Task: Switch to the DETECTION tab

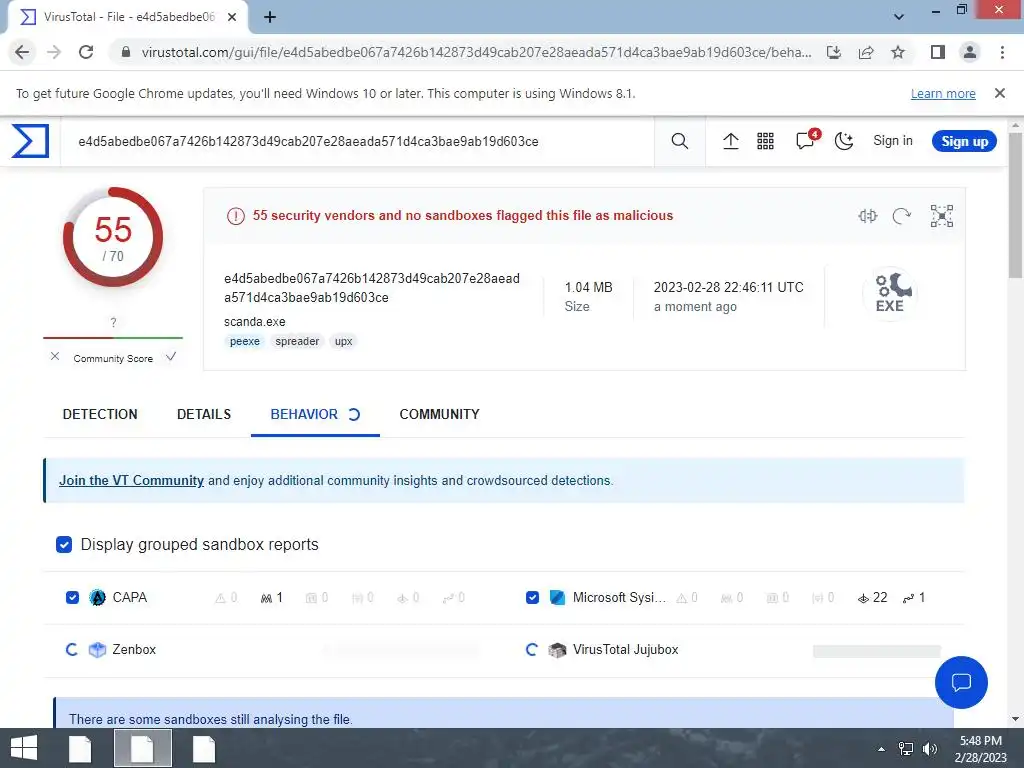Action: tap(100, 414)
